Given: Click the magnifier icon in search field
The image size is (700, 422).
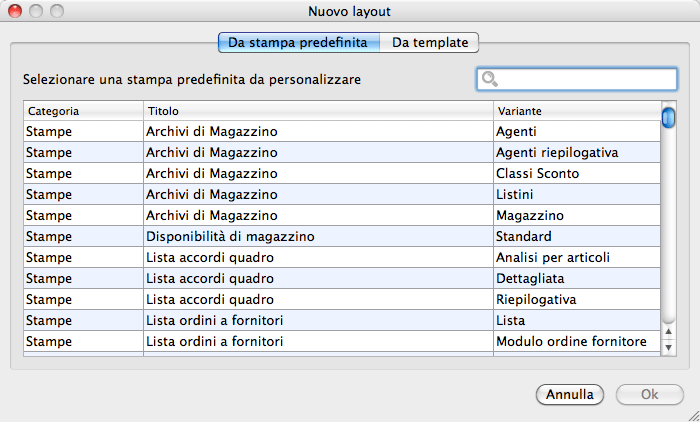Looking at the screenshot, I should point(489,79).
